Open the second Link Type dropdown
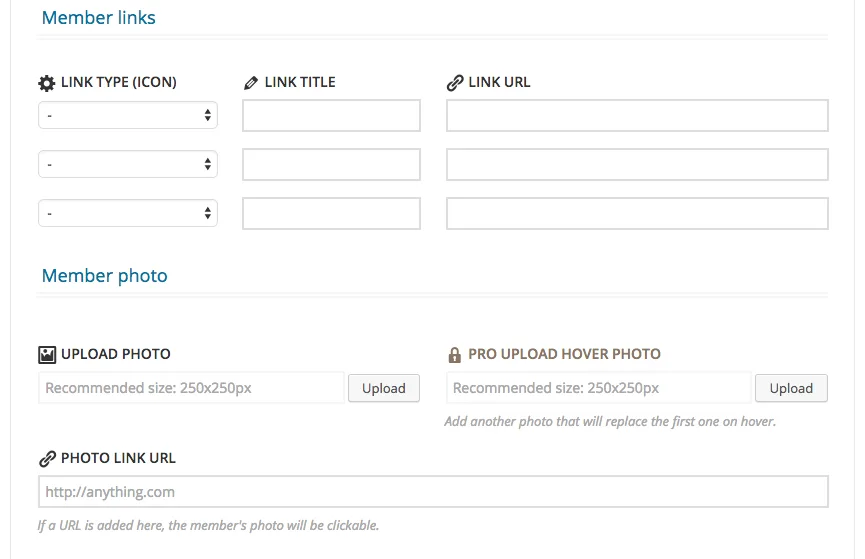 [x=128, y=164]
